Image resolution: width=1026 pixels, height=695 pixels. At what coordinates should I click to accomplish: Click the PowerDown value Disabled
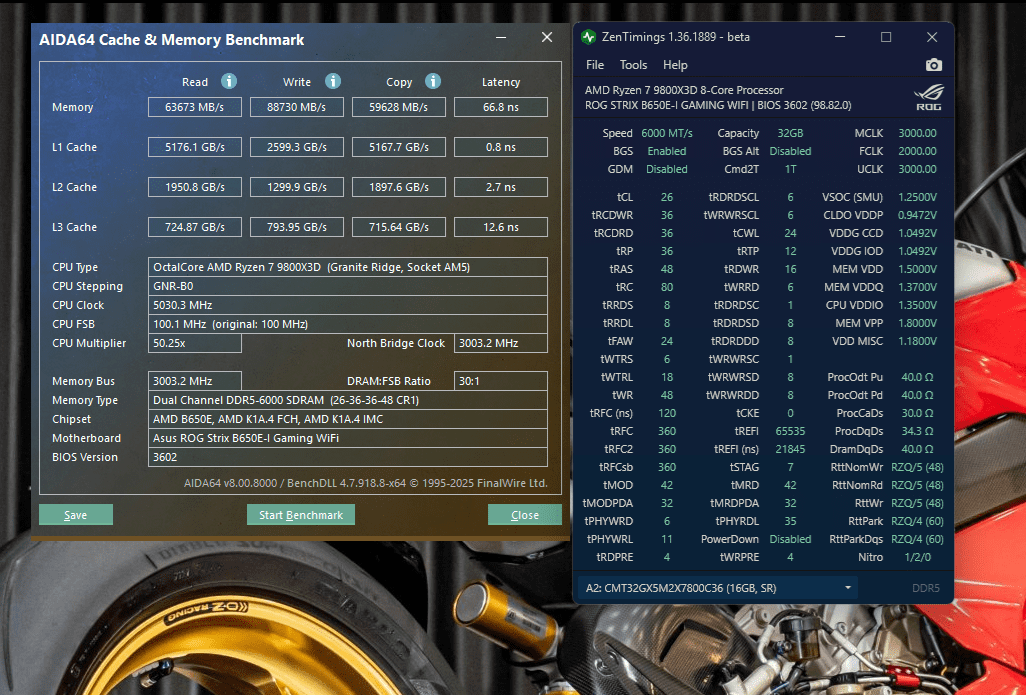tap(790, 539)
